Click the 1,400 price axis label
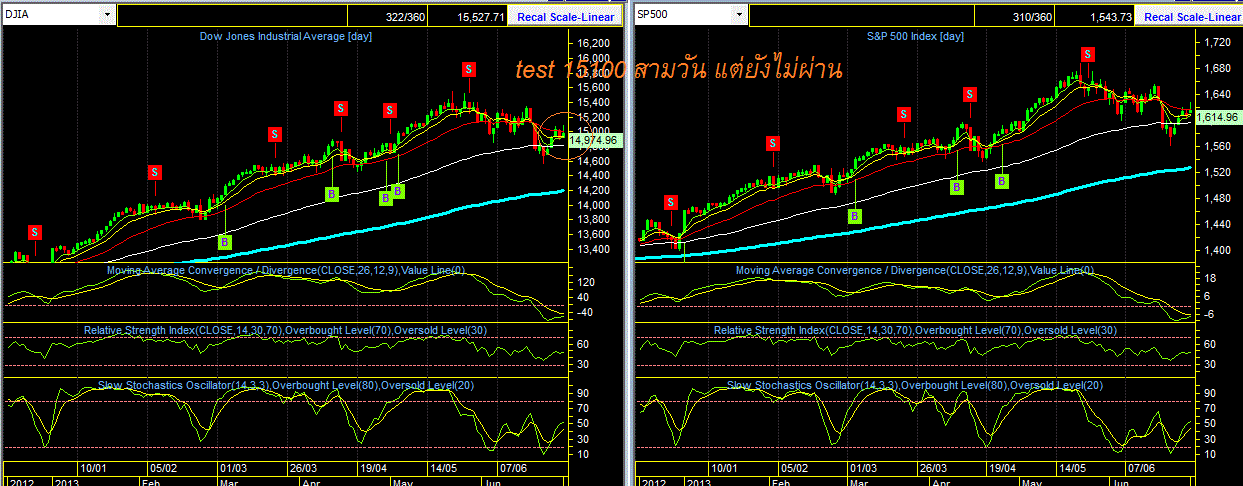 pyautogui.click(x=1215, y=250)
